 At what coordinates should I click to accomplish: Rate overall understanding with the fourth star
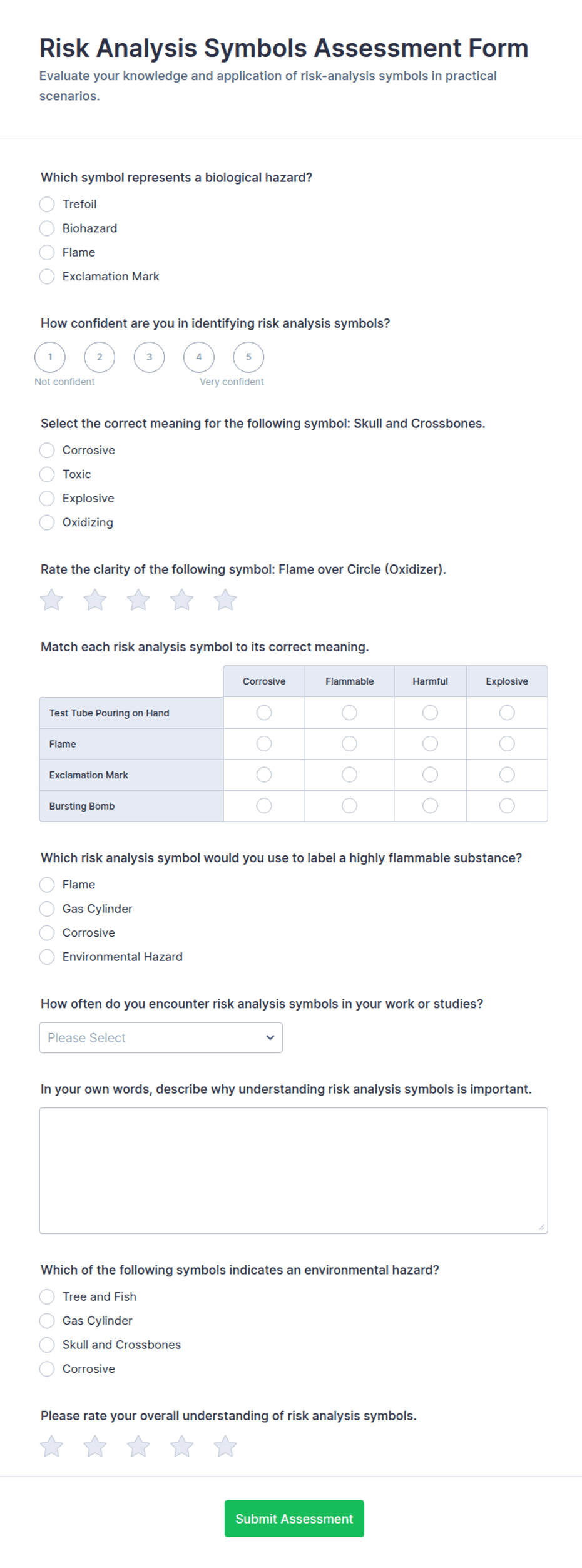tap(181, 1446)
